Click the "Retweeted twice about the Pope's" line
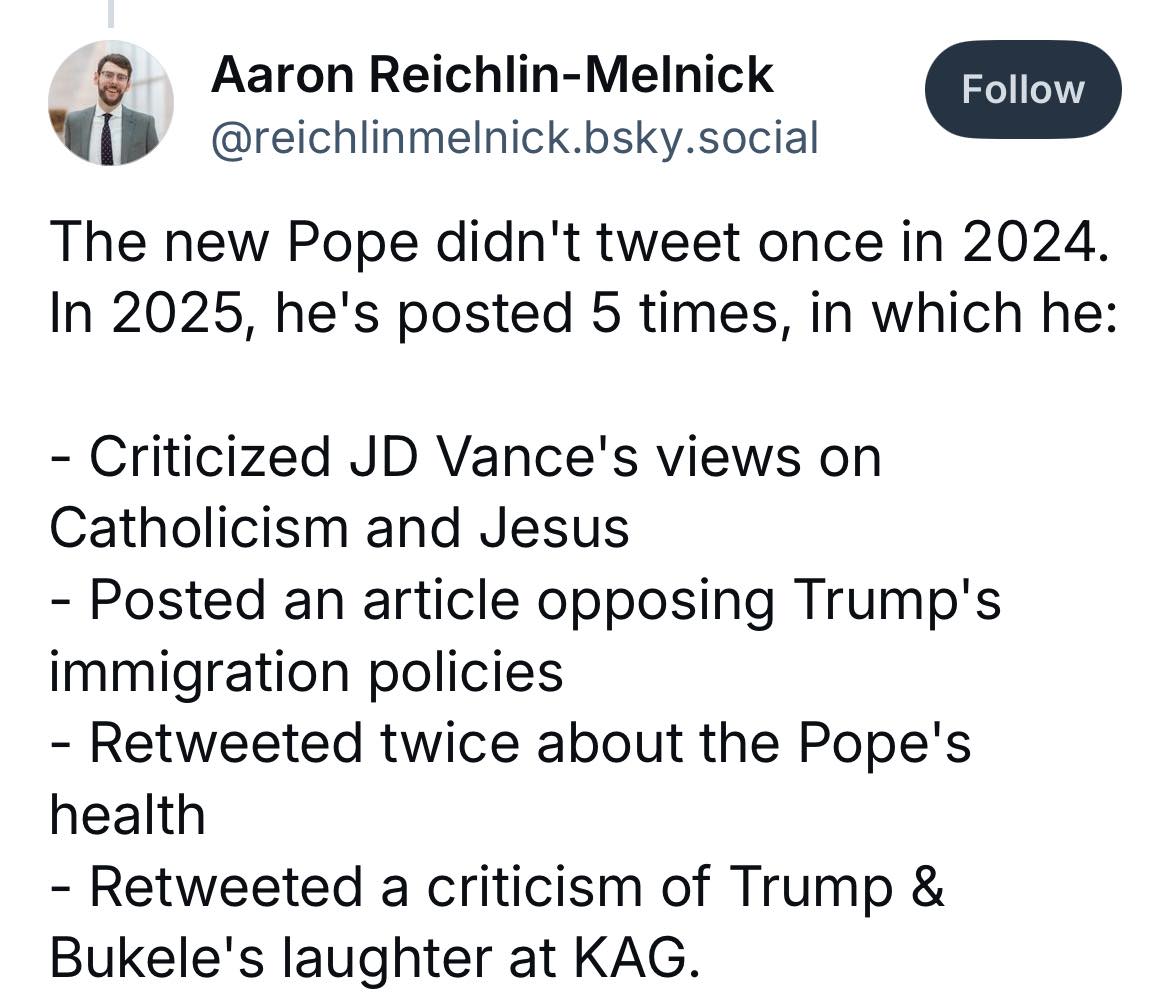1170x1007 pixels. coord(510,743)
